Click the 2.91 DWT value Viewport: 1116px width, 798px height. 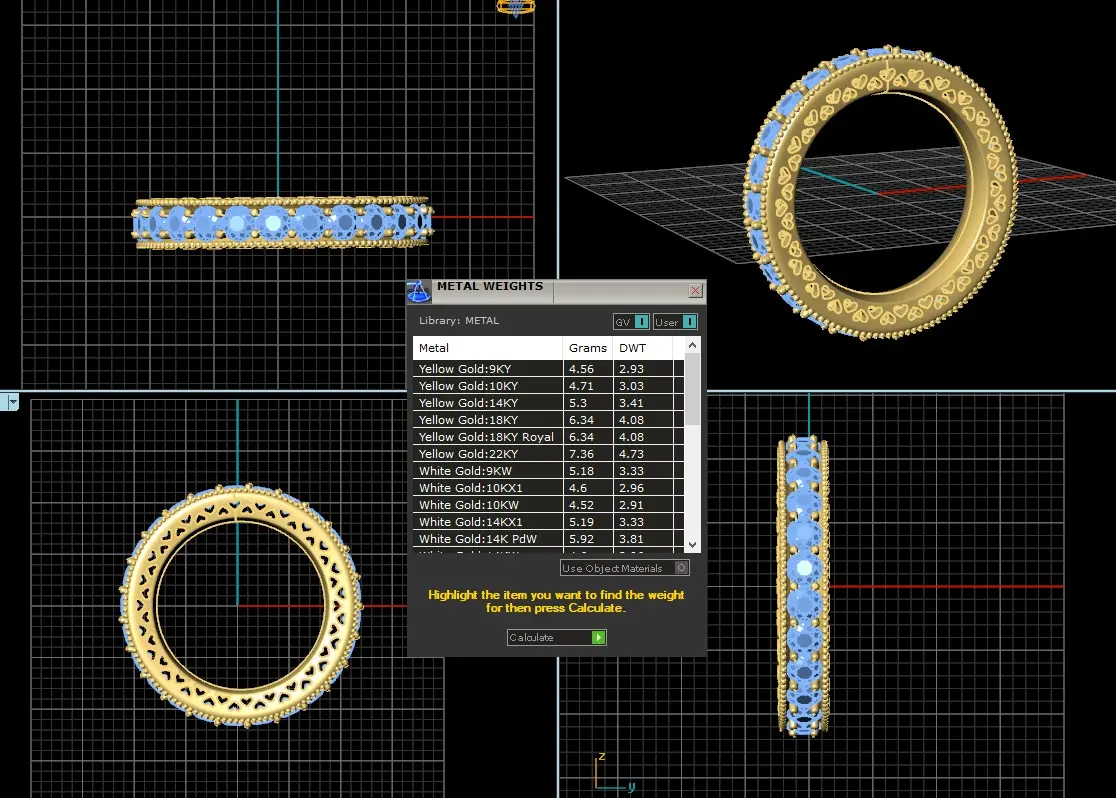pos(631,505)
